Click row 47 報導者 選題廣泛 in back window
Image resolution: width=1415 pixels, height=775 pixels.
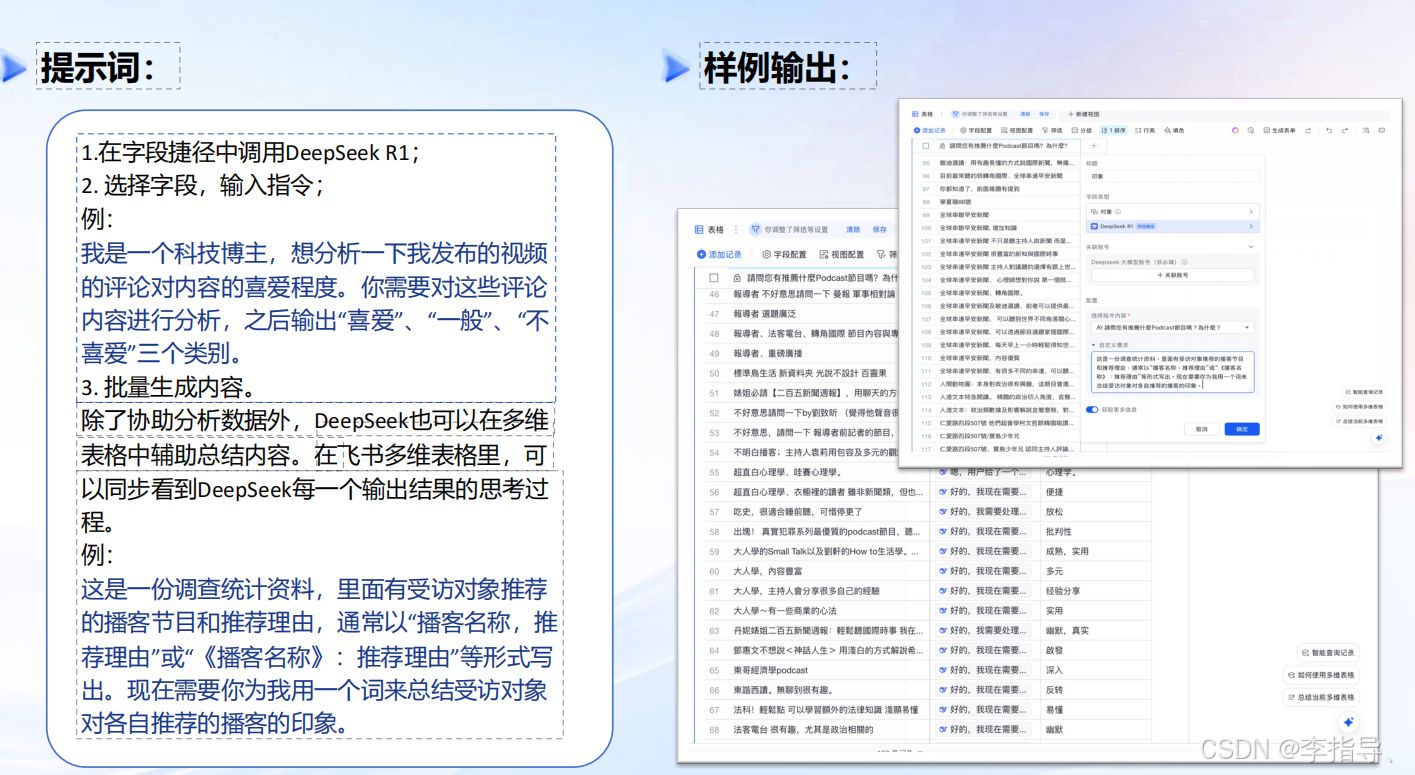[x=803, y=314]
